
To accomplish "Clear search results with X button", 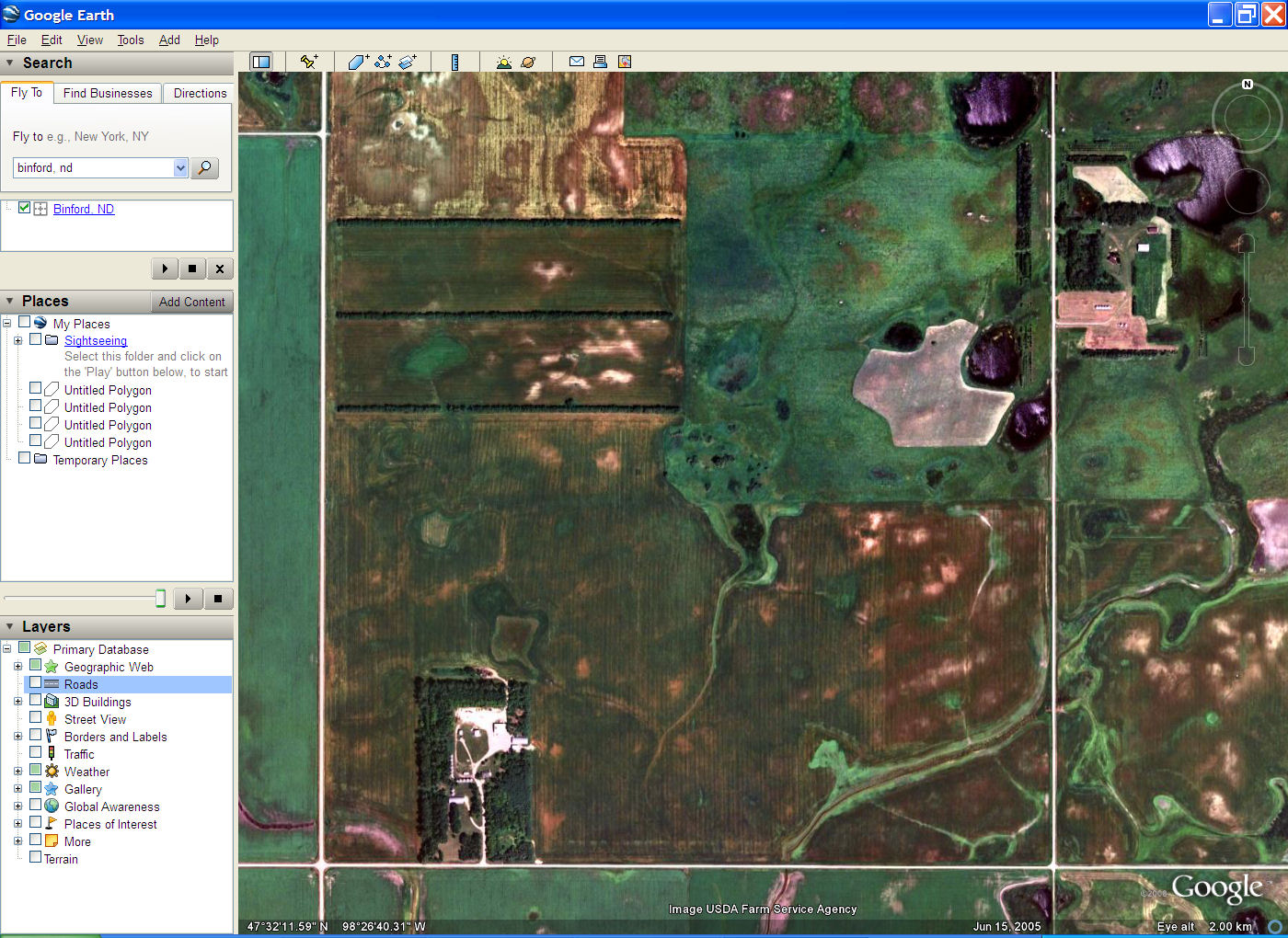I will (219, 269).
